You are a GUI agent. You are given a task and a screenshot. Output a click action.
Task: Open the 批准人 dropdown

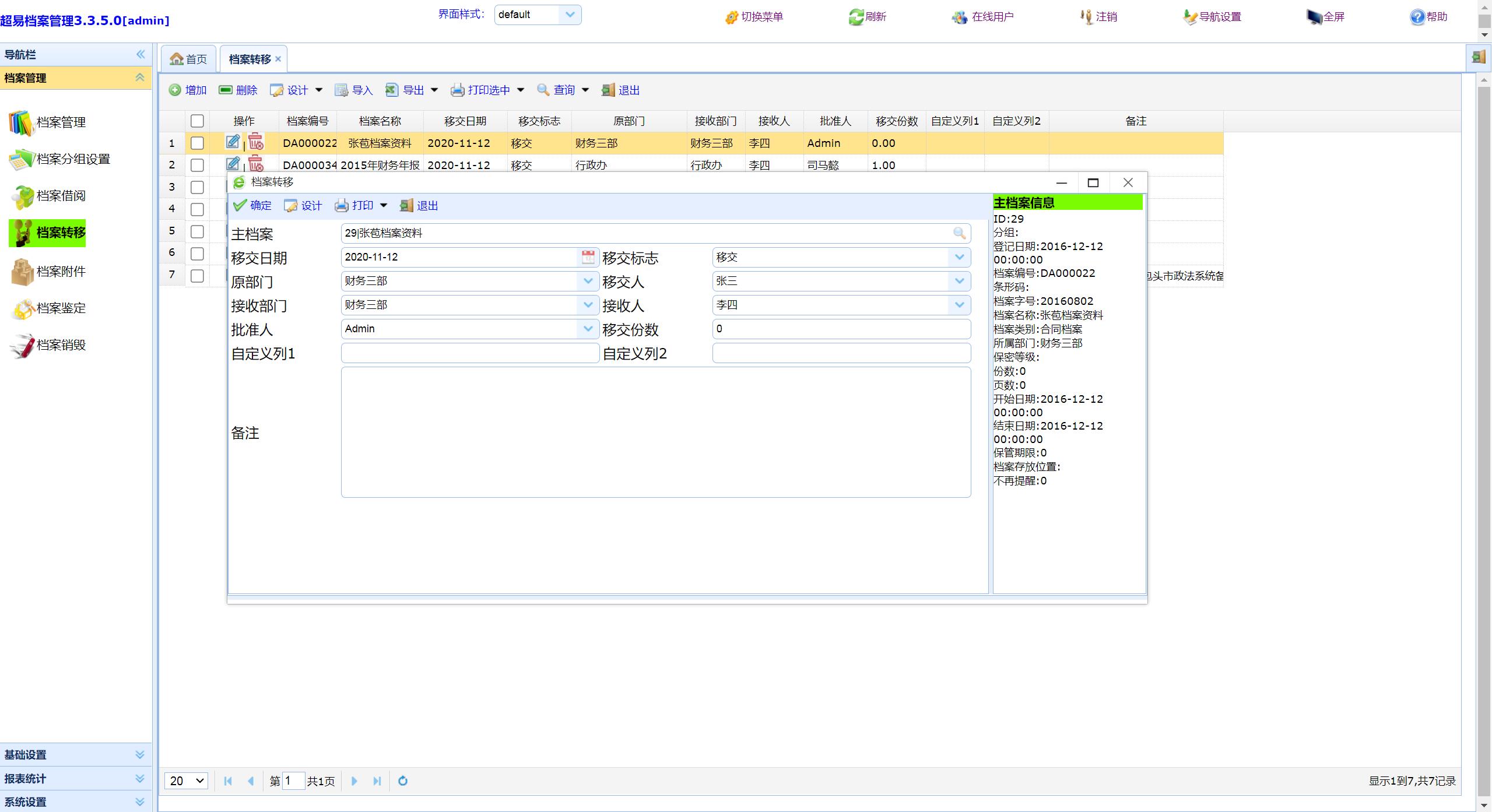coord(587,329)
